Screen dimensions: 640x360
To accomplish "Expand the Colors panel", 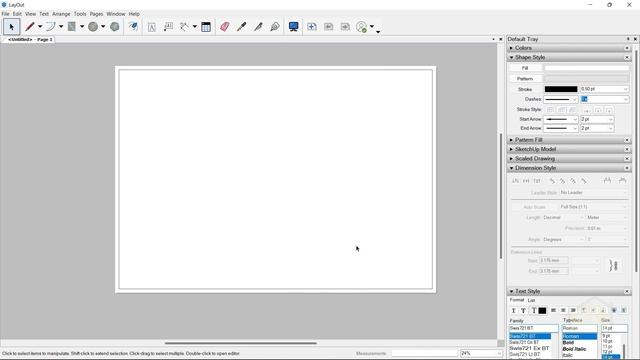I will (x=511, y=48).
